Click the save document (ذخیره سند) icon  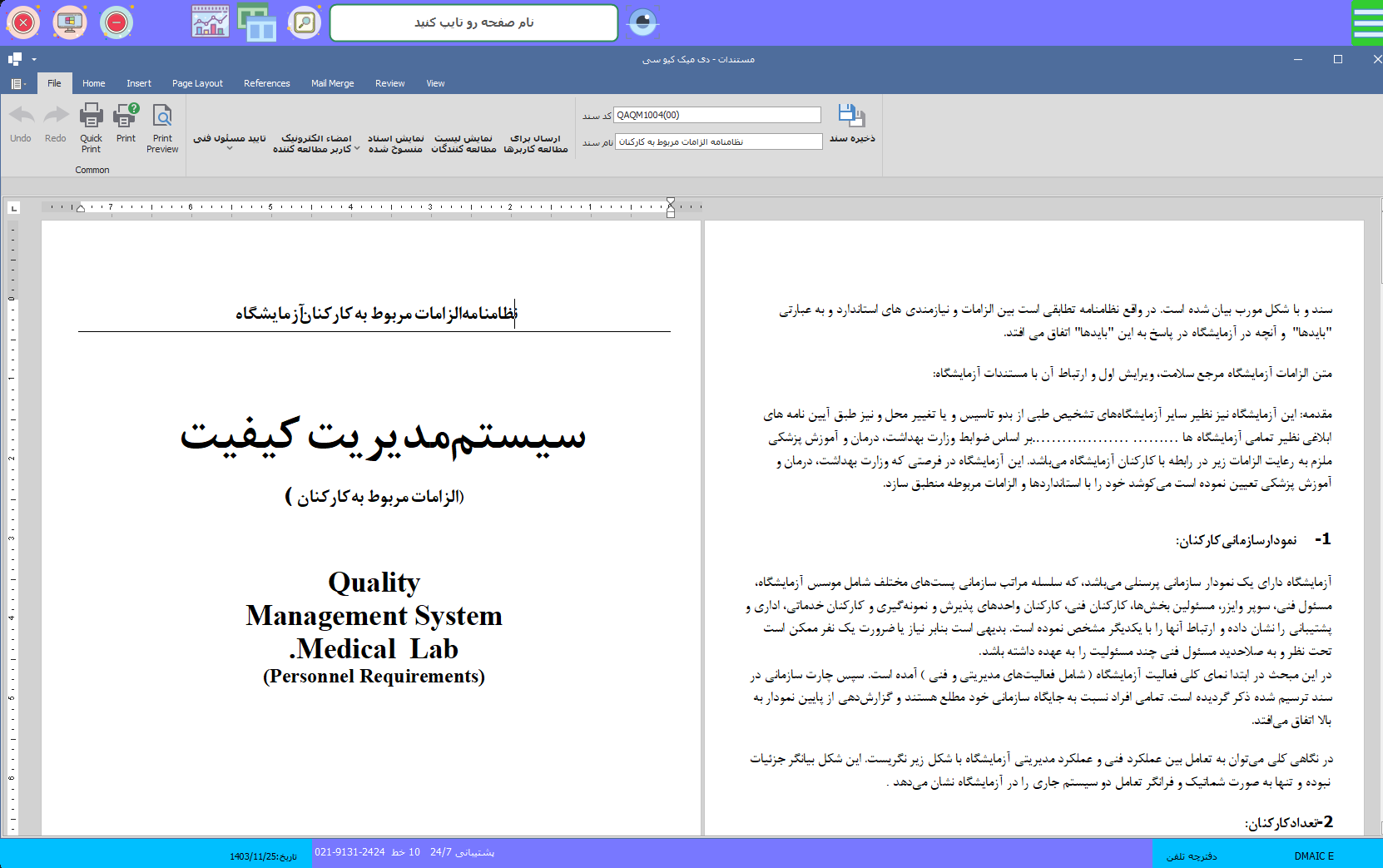coord(851,117)
